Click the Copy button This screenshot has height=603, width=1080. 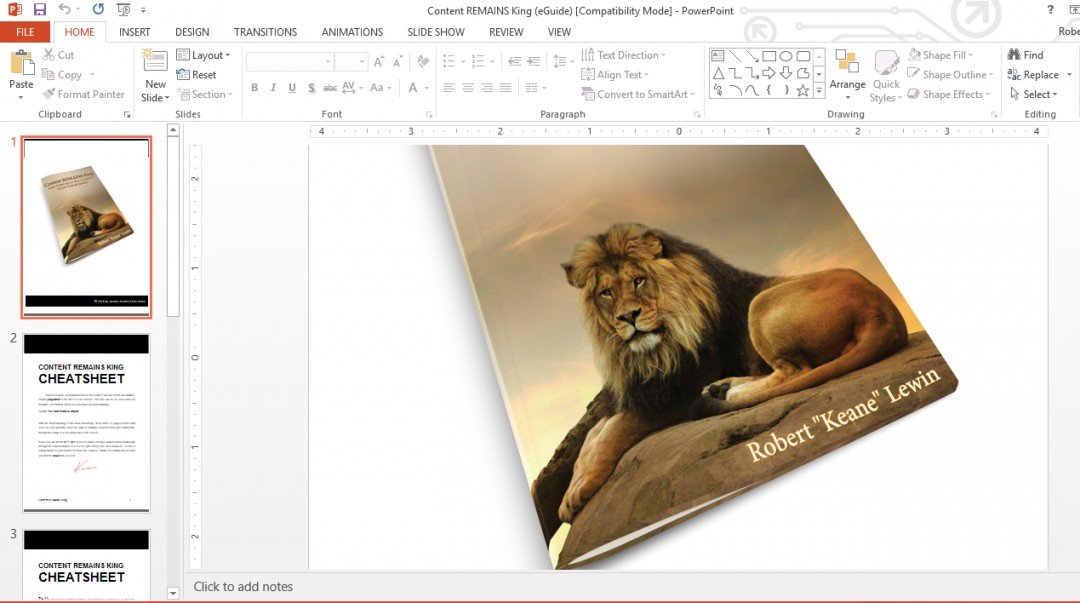[x=62, y=74]
